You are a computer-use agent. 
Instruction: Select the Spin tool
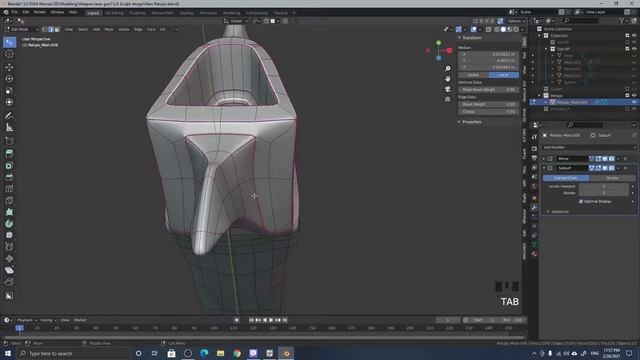(x=9, y=224)
